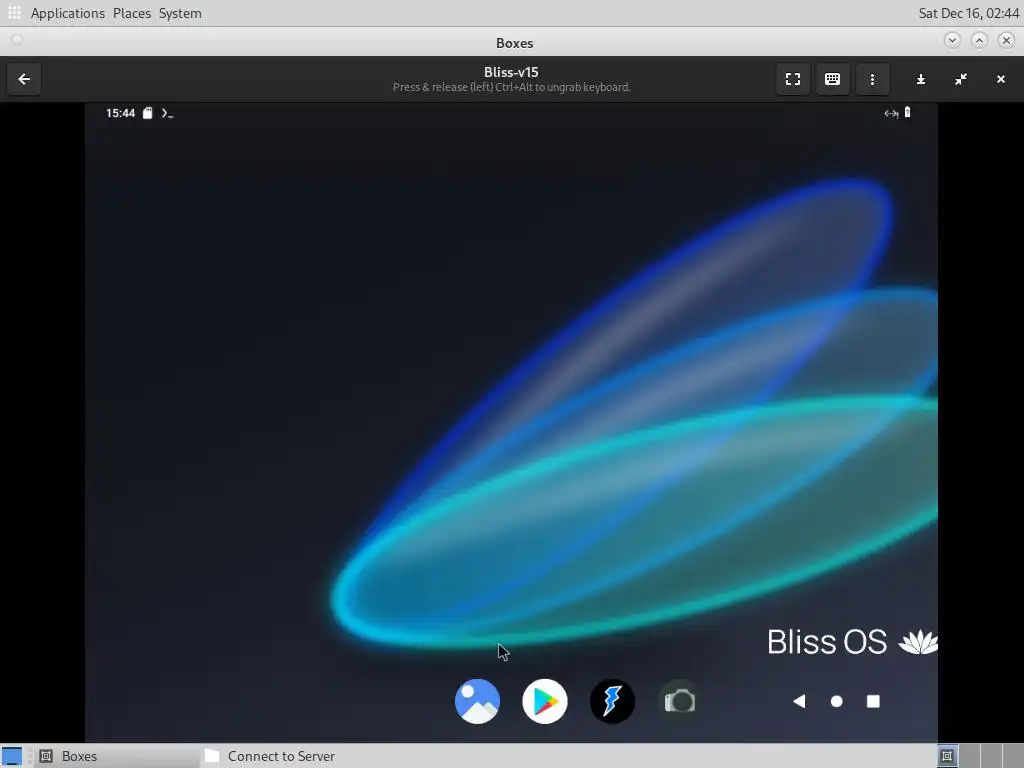Image resolution: width=1024 pixels, height=768 pixels.
Task: Click the shrink arrows icon in header
Action: 961,79
